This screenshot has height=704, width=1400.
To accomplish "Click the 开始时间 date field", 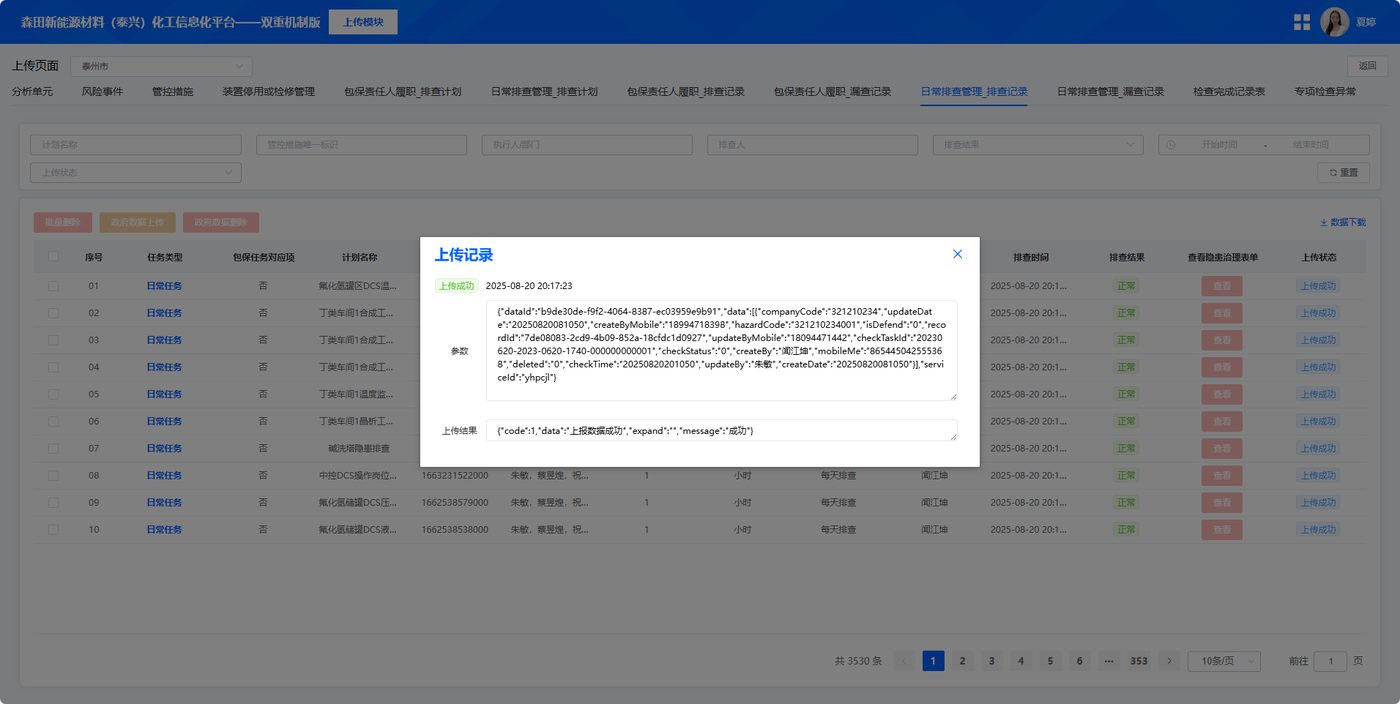I will tap(1219, 145).
